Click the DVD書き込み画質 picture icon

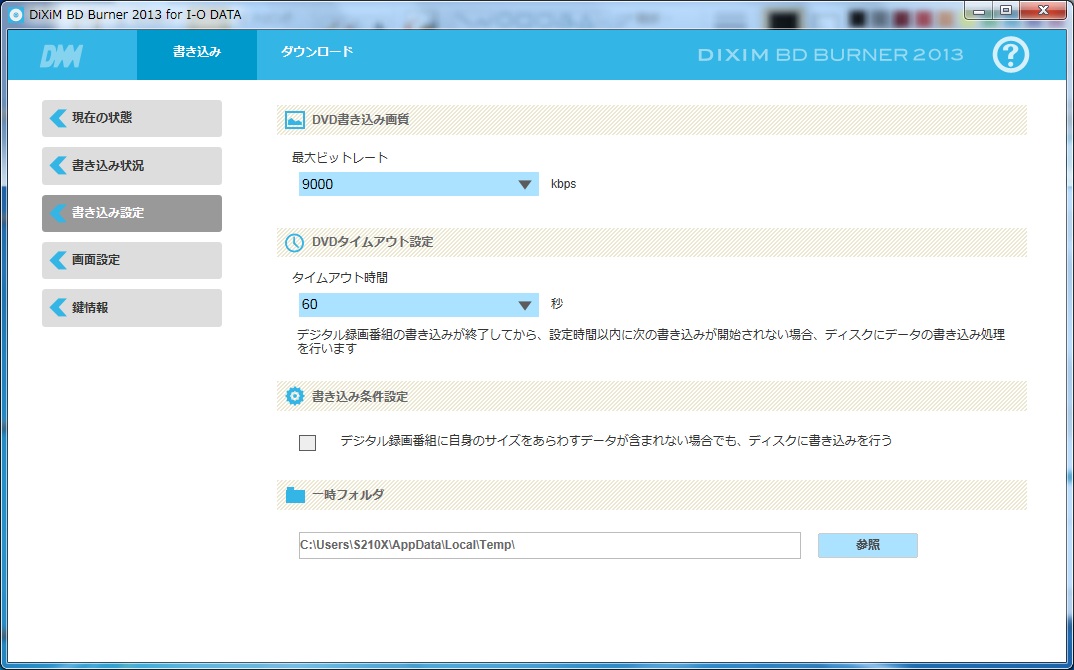coord(295,120)
